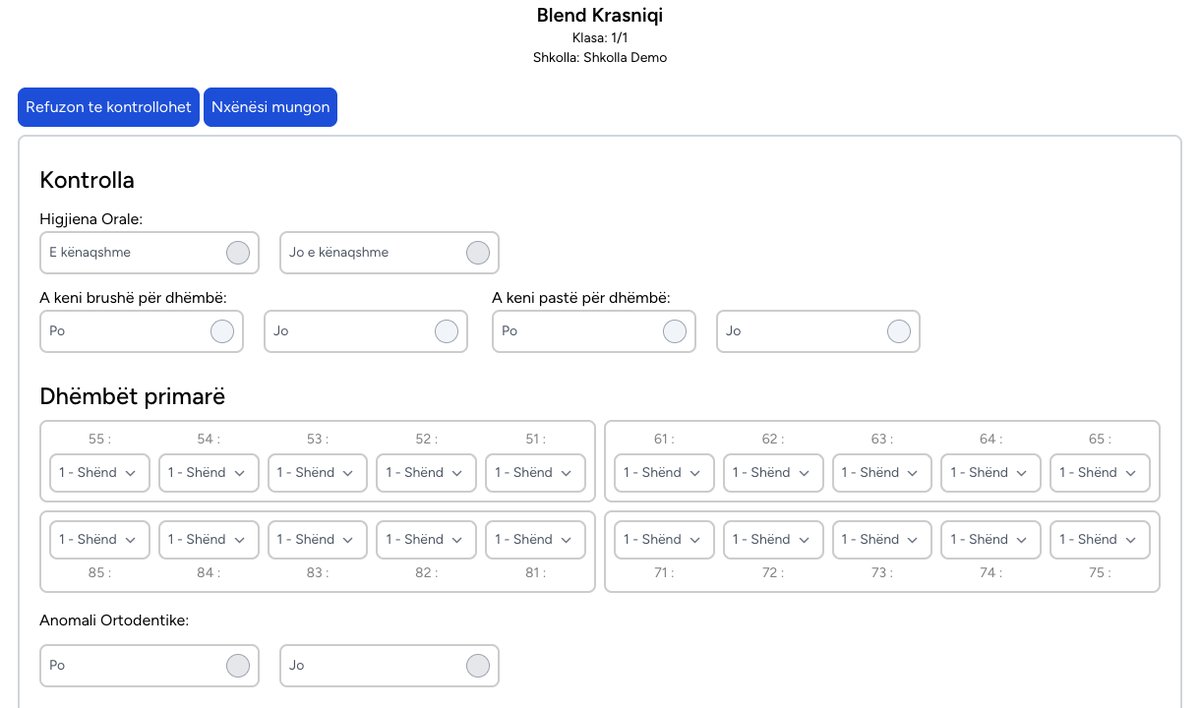Screen dimensions: 1200x708
Task: Click the 'Refuzon te kontrollohet' button
Action: pyautogui.click(x=108, y=107)
